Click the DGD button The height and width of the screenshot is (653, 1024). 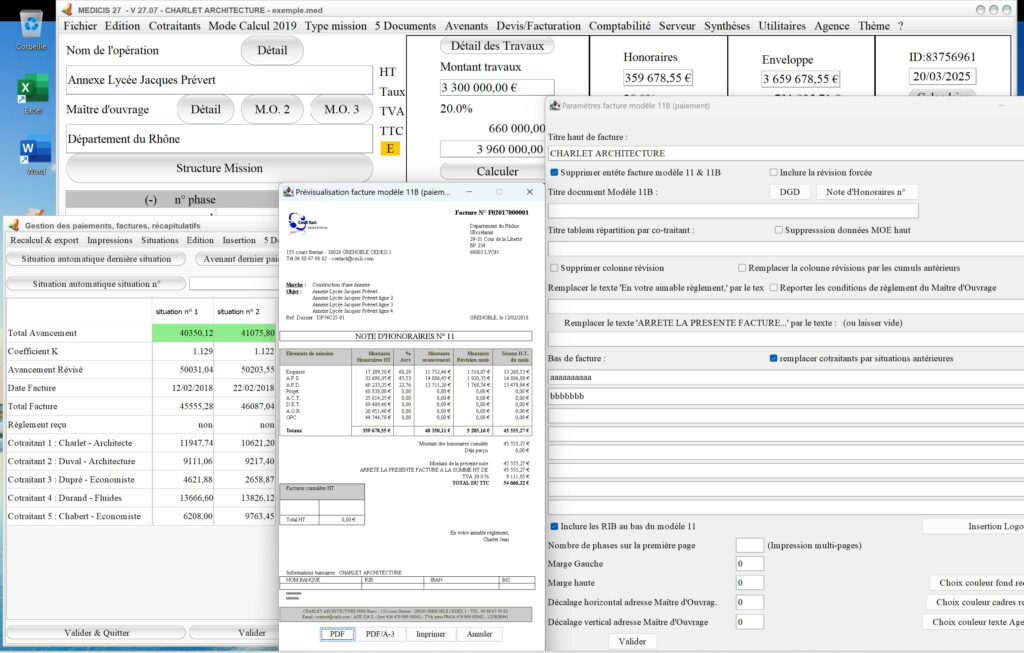pos(790,192)
